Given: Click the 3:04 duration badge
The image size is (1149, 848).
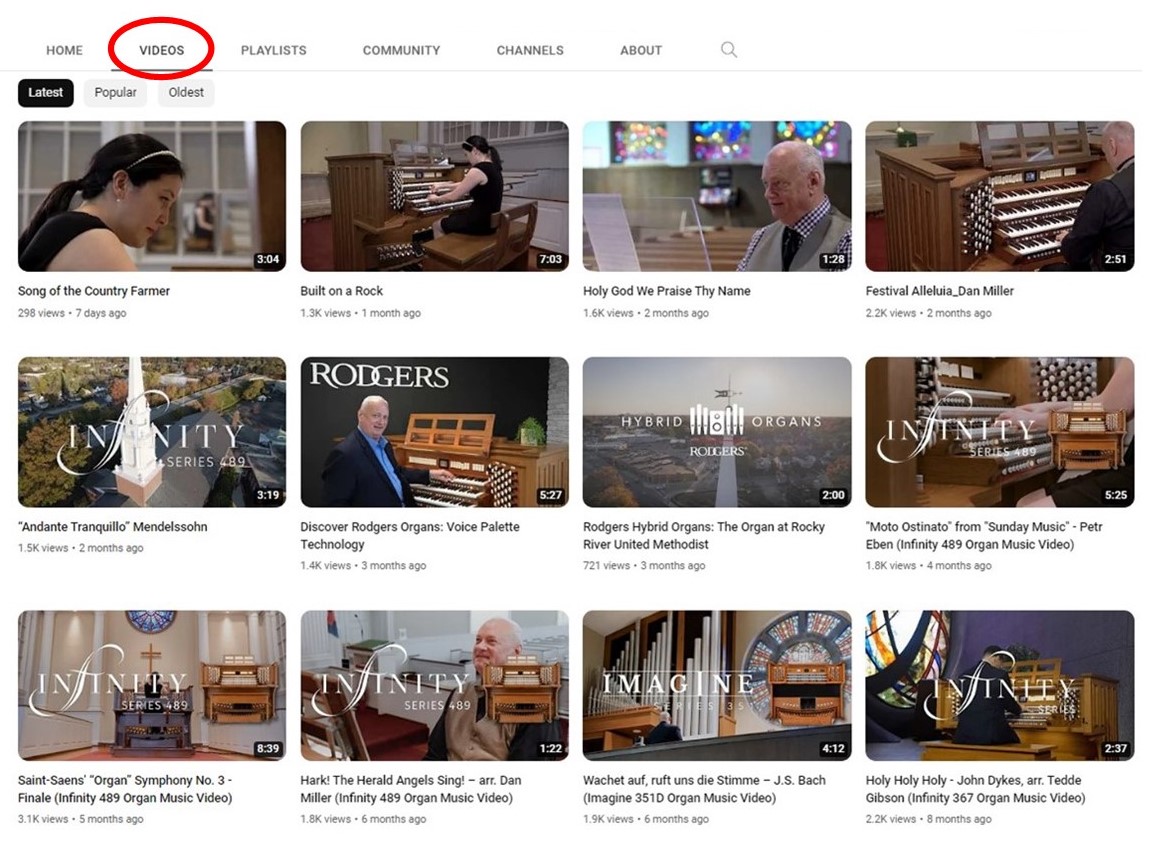Looking at the screenshot, I should click(267, 259).
